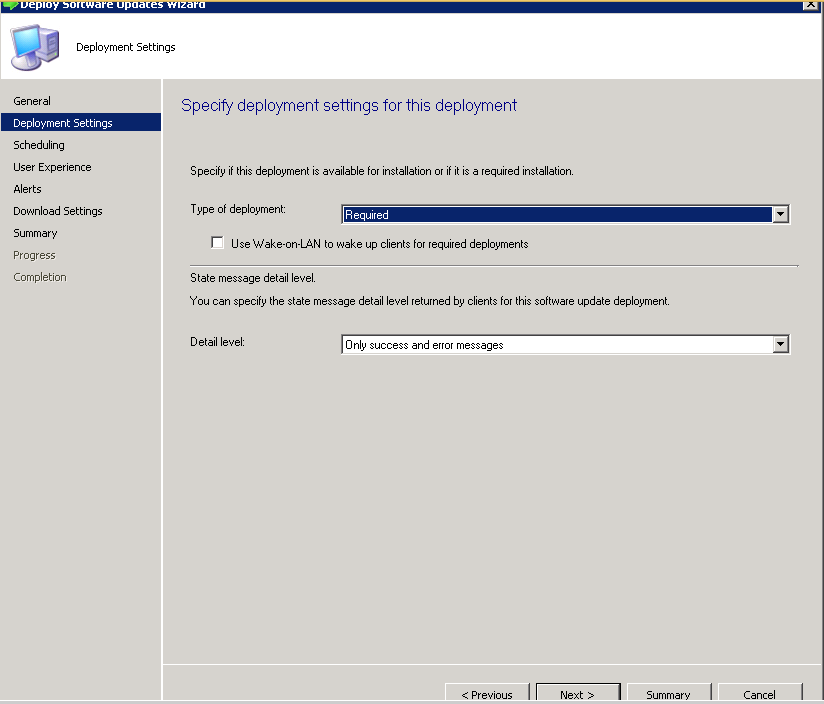Select Deployment Settings in the sidebar
824x704 pixels.
point(81,122)
